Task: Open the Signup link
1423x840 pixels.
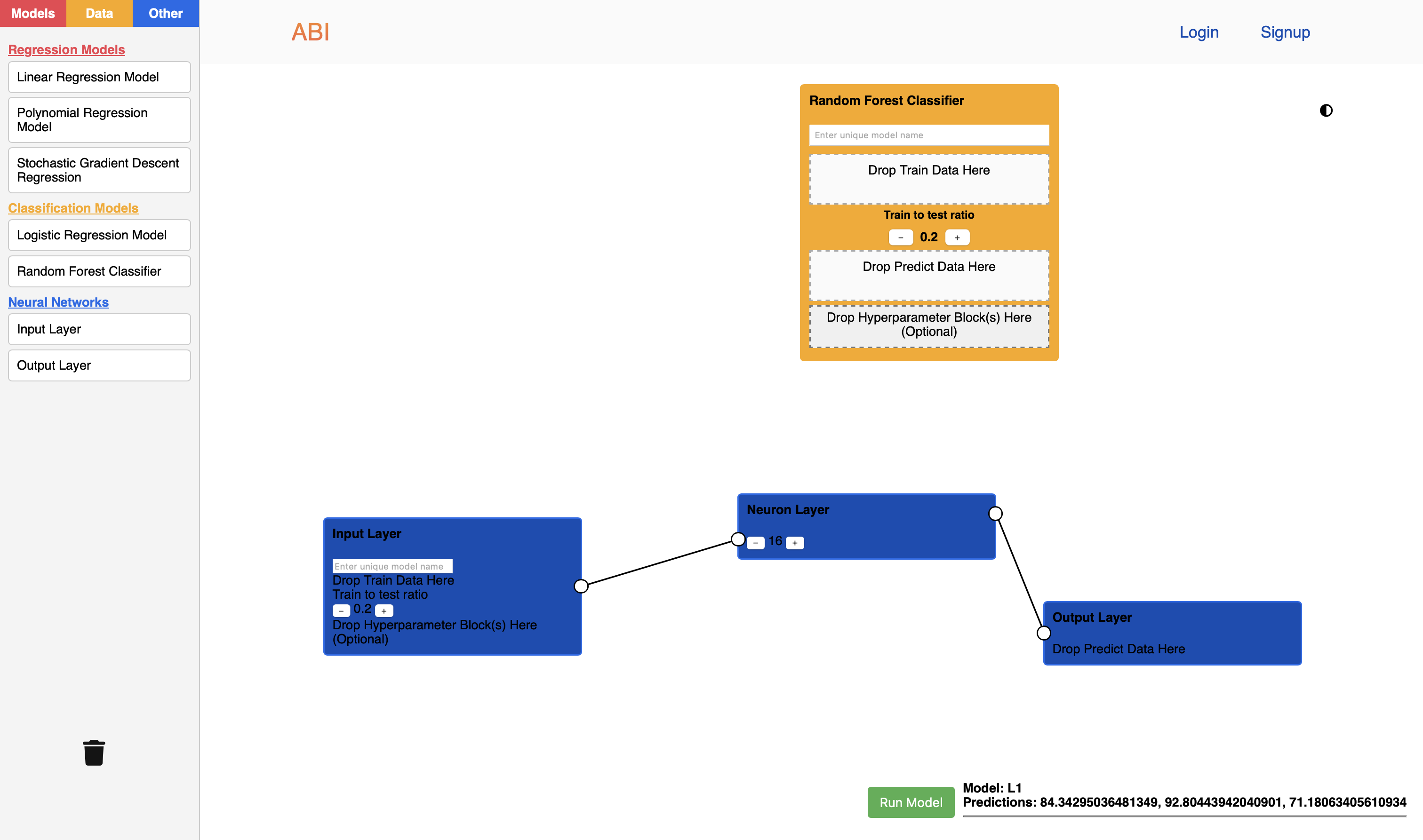Action: pos(1285,32)
